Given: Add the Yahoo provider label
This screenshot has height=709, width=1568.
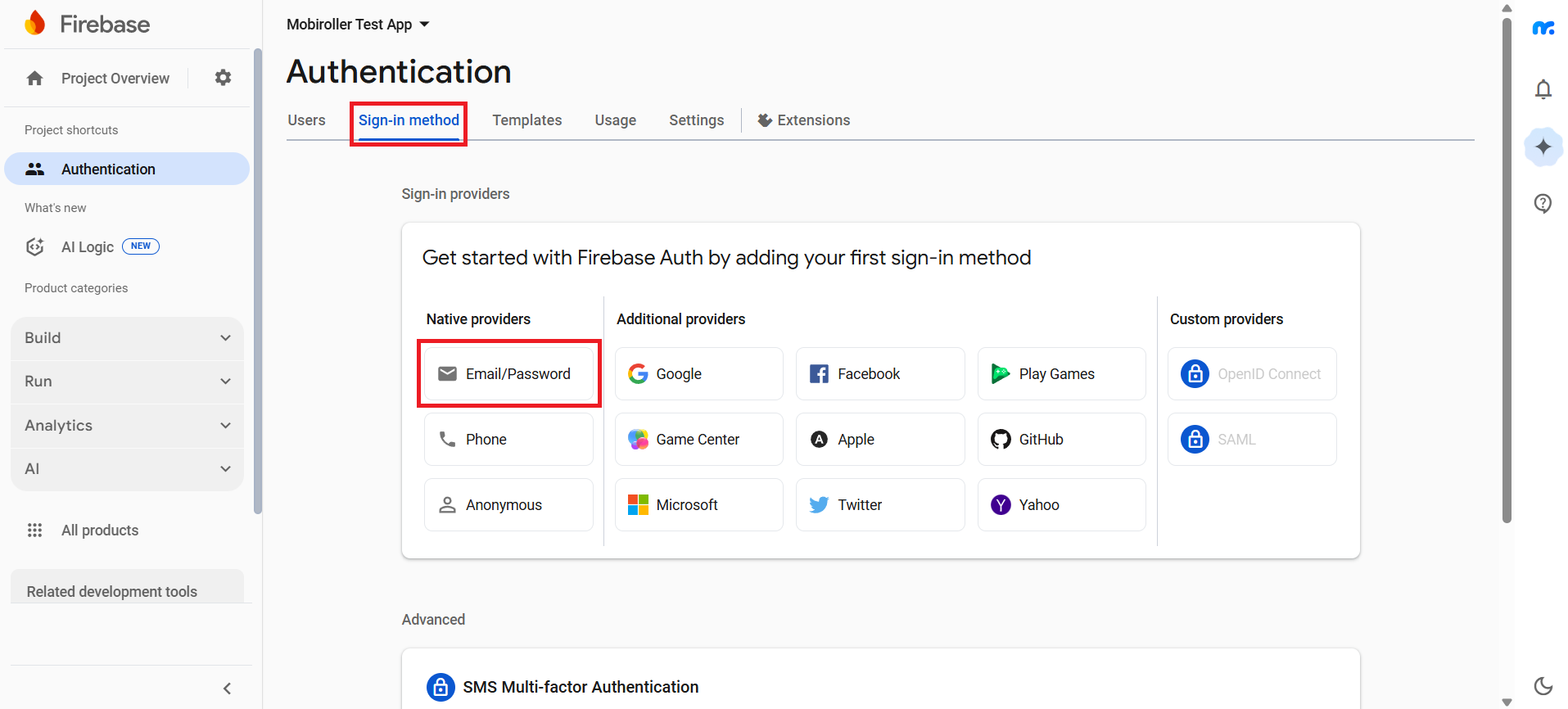Looking at the screenshot, I should (x=1039, y=505).
